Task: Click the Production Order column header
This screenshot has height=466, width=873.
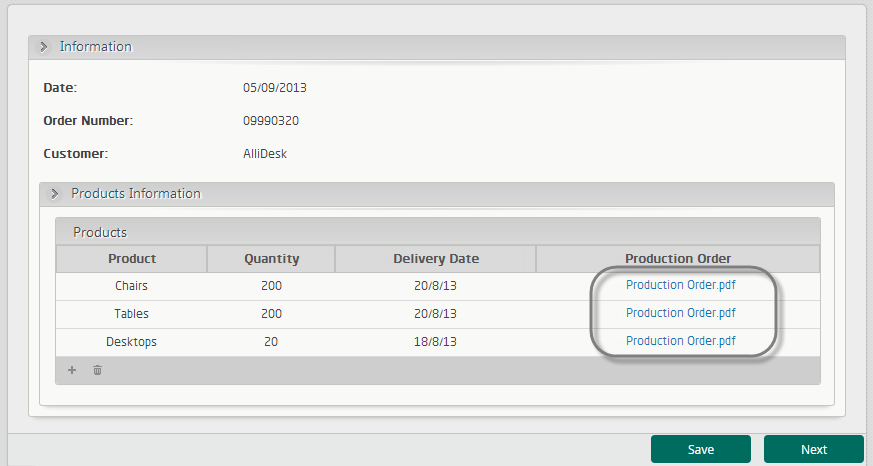Action: pyautogui.click(x=678, y=259)
